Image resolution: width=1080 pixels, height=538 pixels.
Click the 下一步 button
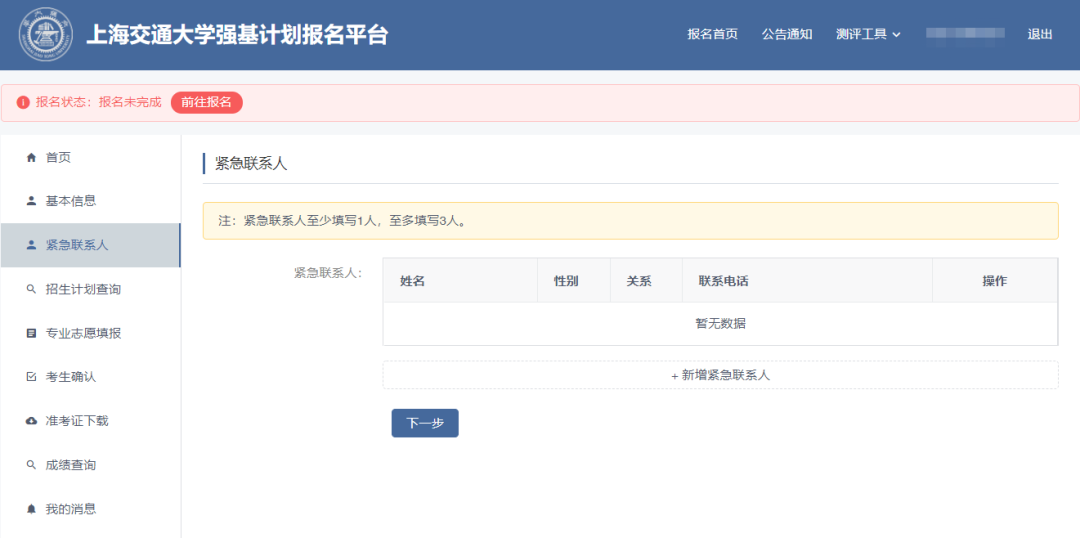(x=425, y=423)
